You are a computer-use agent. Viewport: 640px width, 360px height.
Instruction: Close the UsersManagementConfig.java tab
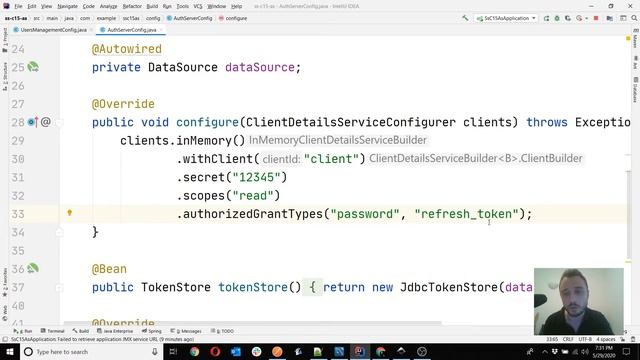click(x=91, y=30)
